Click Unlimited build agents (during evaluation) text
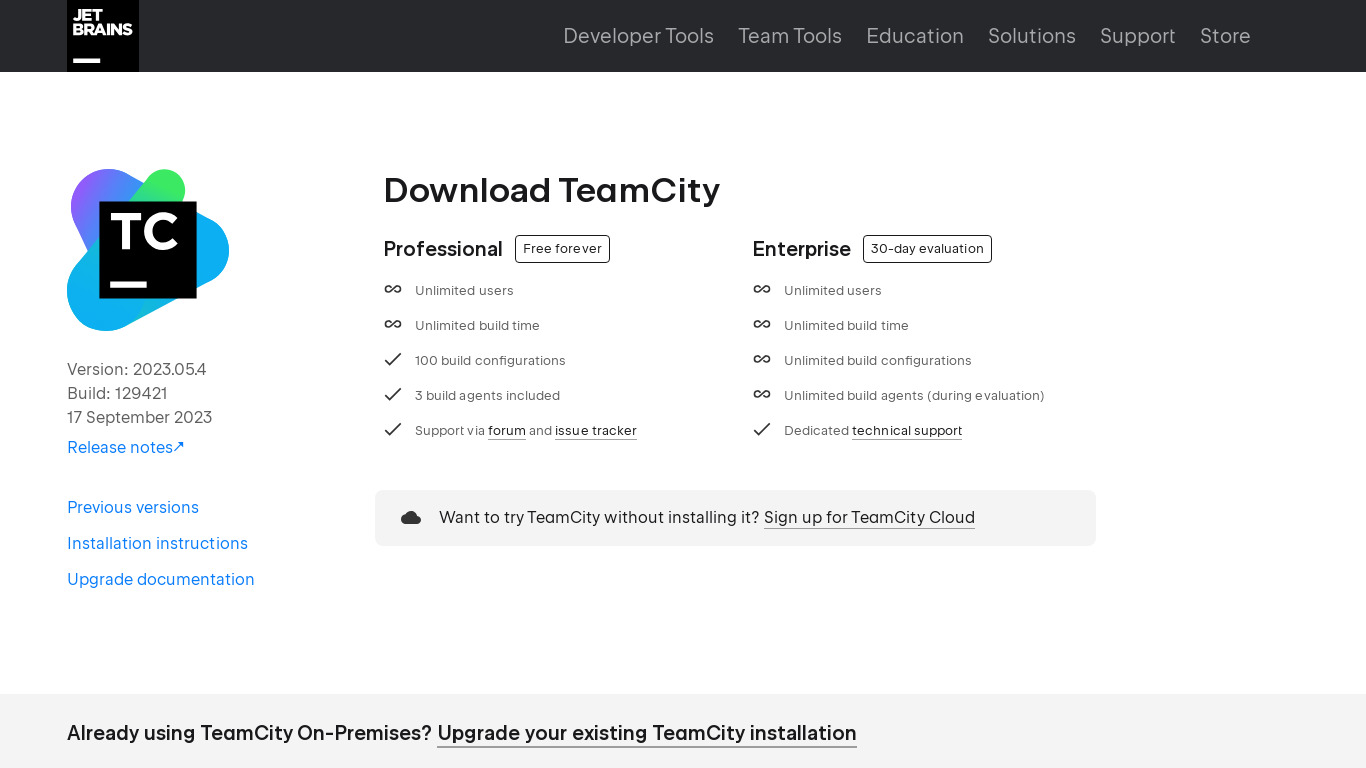Viewport: 1366px width, 768px height. click(914, 395)
